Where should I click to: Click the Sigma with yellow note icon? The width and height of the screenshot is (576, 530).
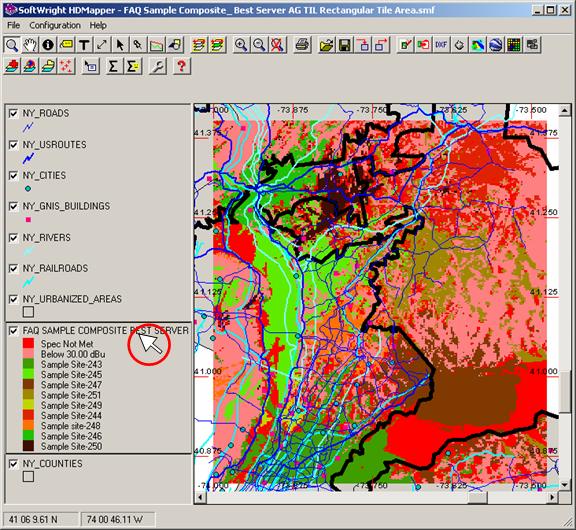tap(133, 66)
